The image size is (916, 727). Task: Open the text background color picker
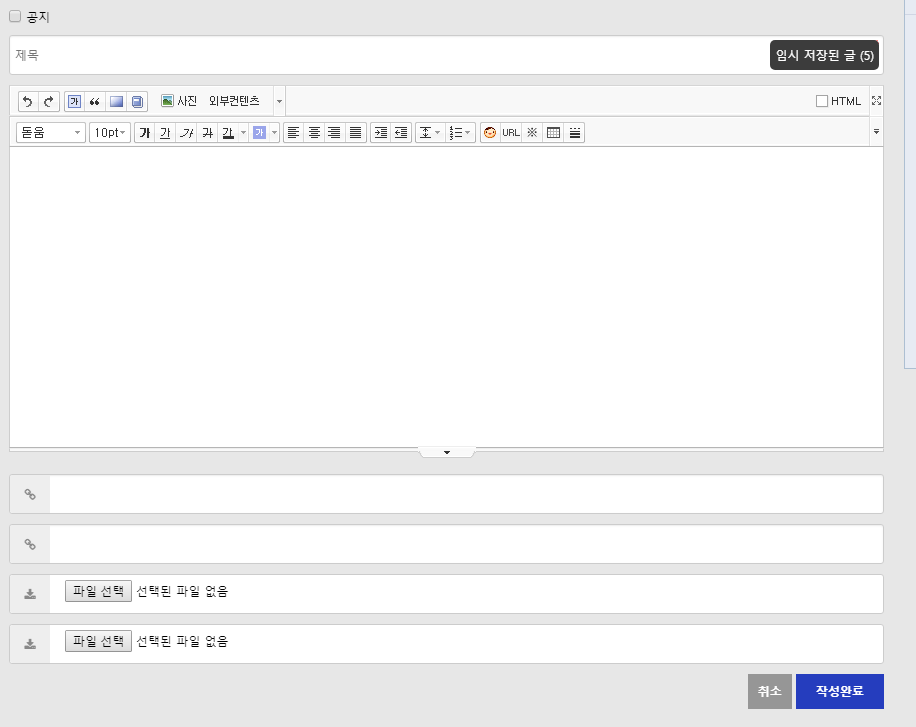click(x=260, y=133)
